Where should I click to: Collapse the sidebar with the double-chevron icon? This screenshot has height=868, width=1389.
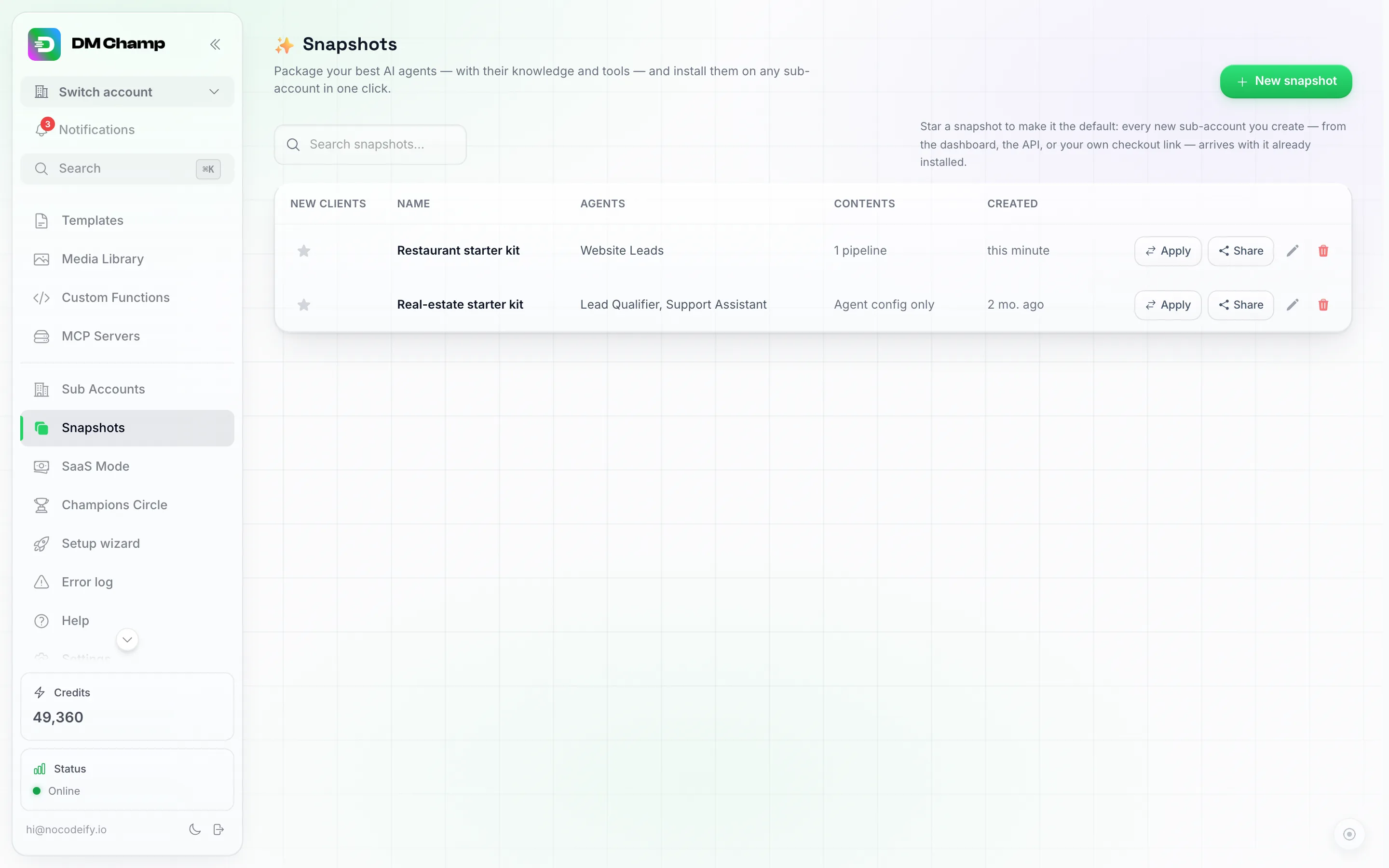[215, 44]
